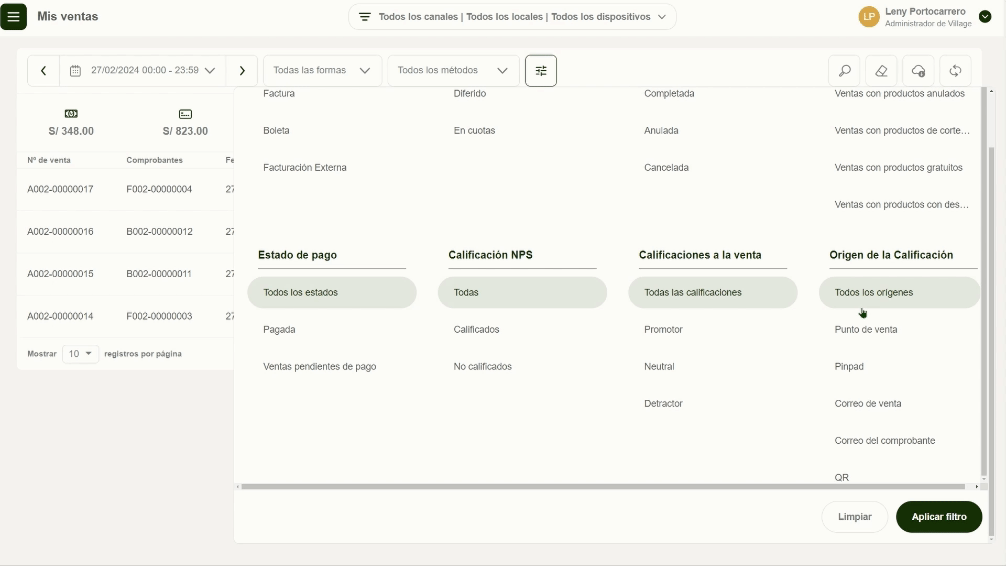The image size is (1006, 566).
Task: Click the cloud download icon
Action: (x=919, y=71)
